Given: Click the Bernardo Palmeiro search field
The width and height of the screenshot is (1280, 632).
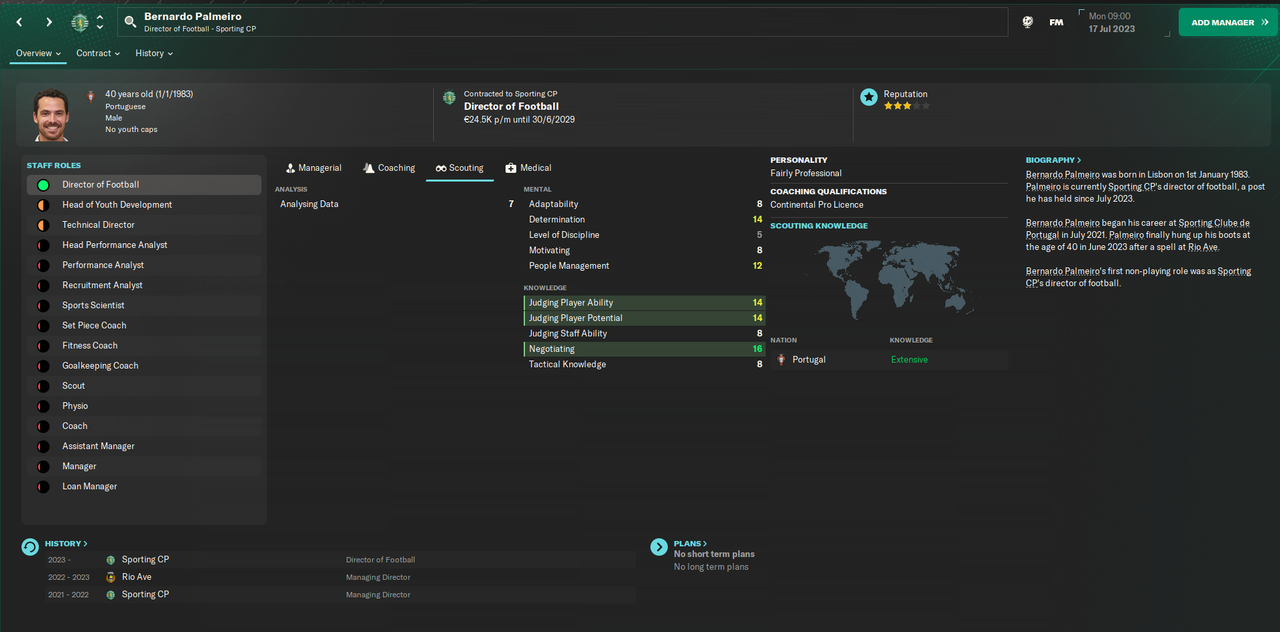Looking at the screenshot, I should click(x=565, y=22).
